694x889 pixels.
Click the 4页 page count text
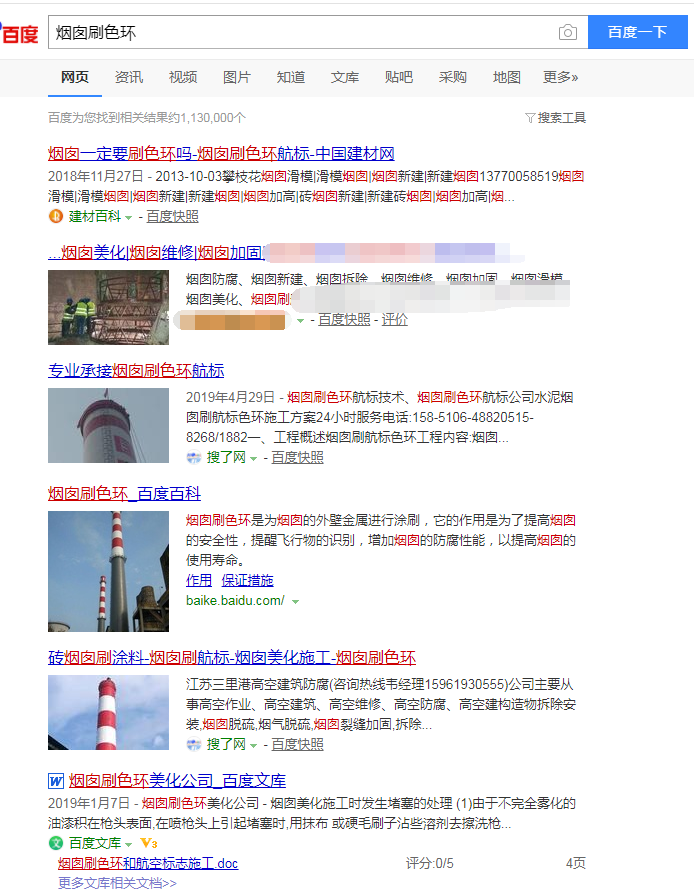575,863
